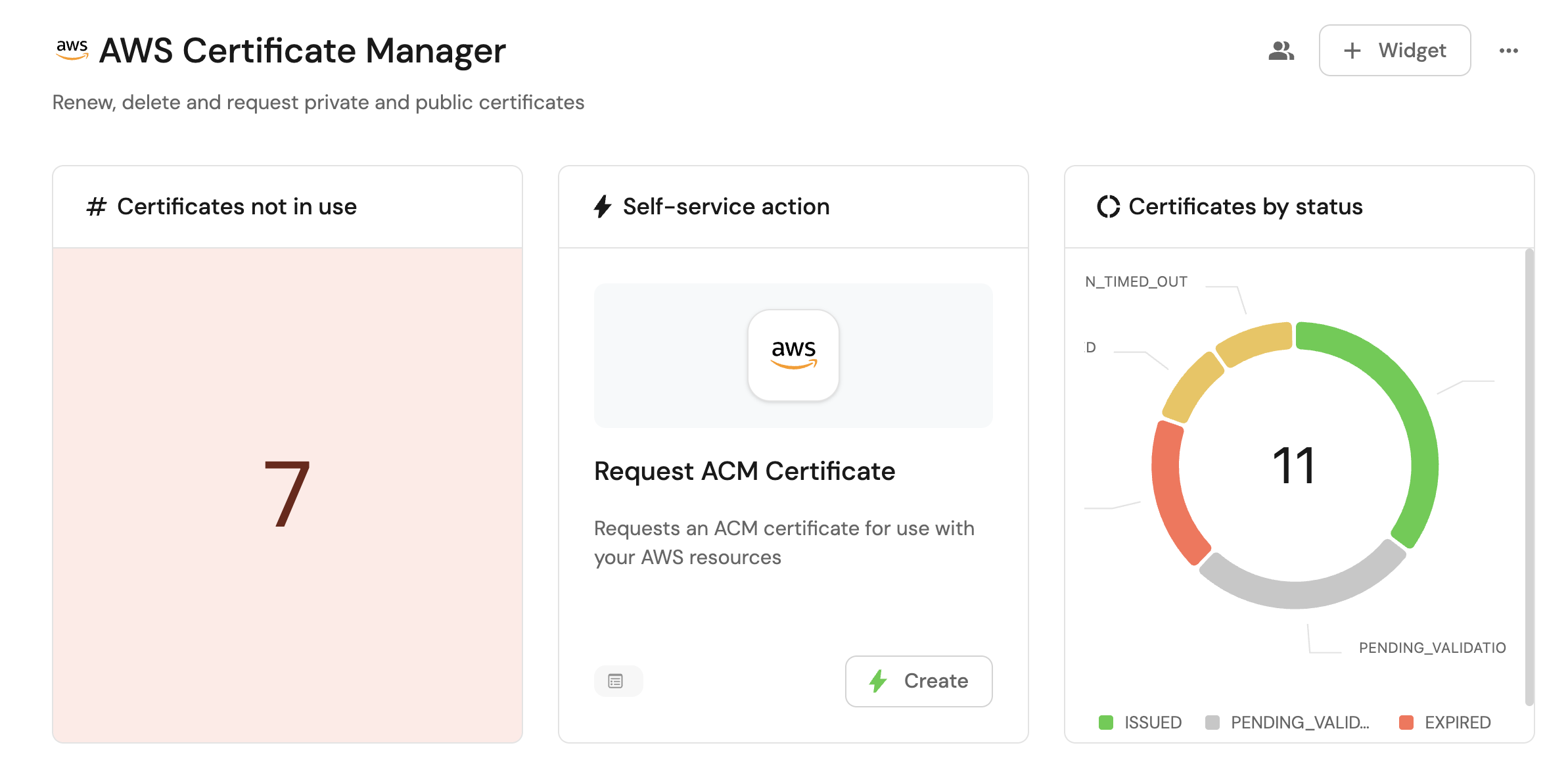Screen dimensions: 1568x760
Task: Open the three-dot more options menu
Action: point(1508,51)
